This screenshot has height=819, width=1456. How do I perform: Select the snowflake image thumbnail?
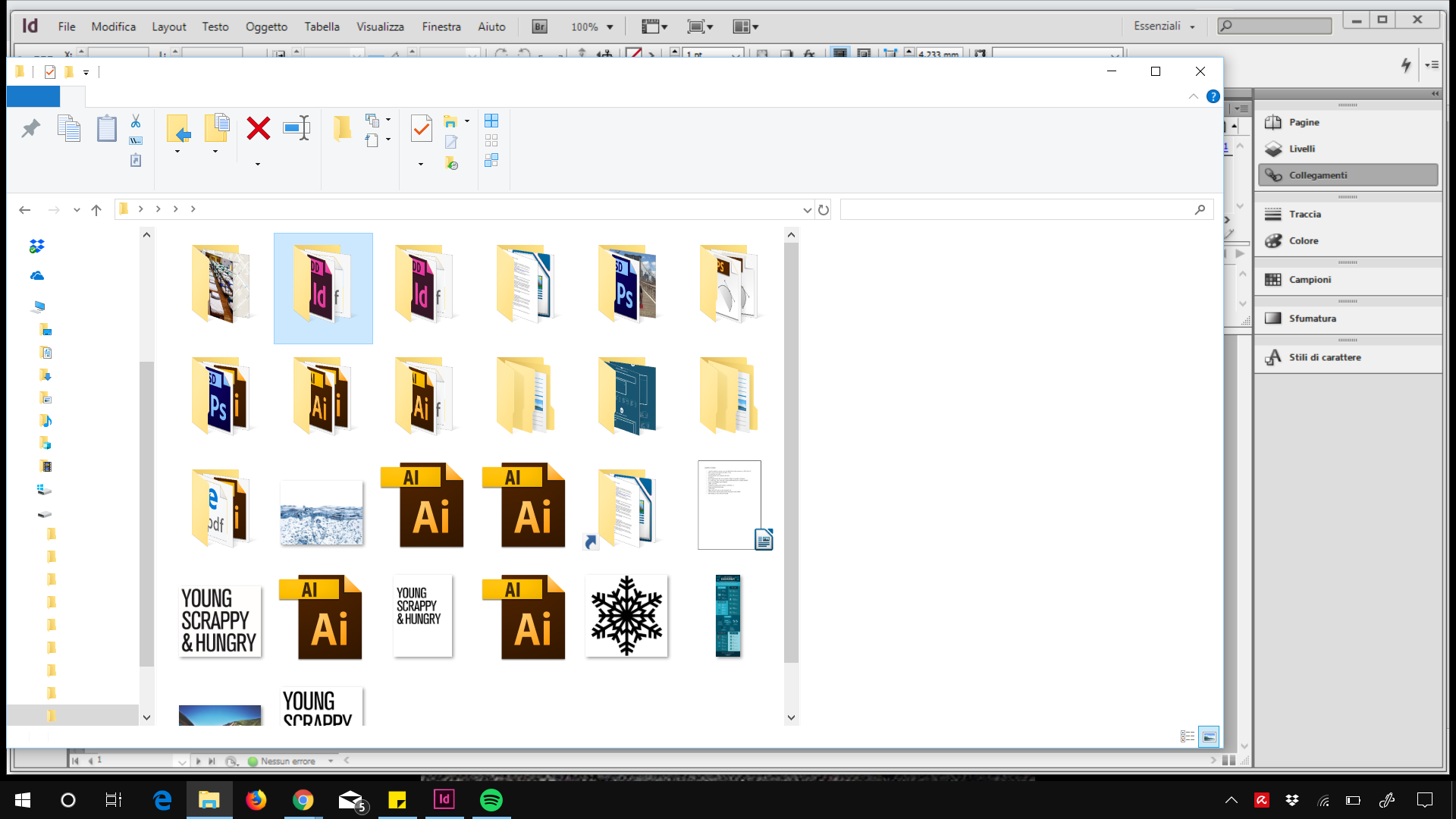[x=626, y=616]
